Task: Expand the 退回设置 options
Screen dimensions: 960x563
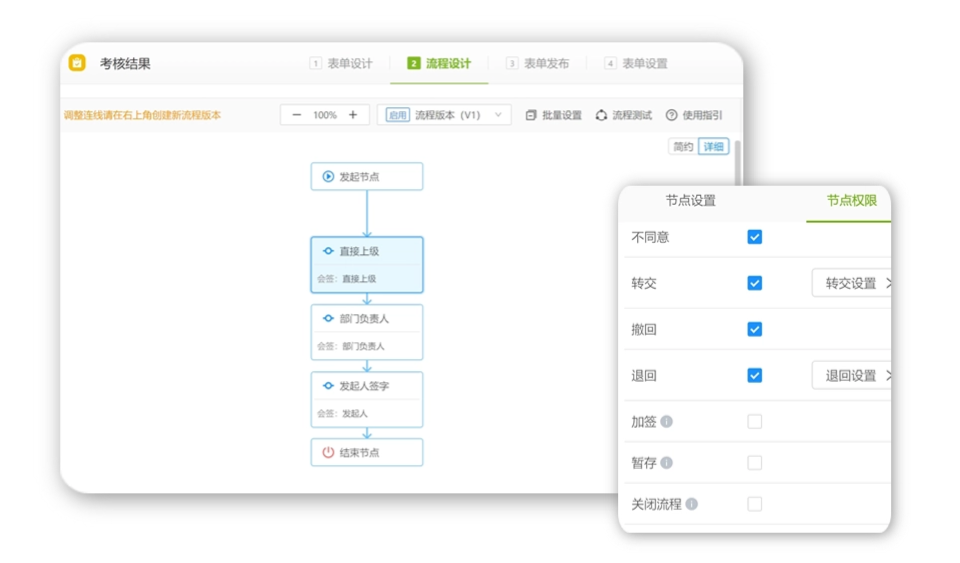Action: [852, 376]
